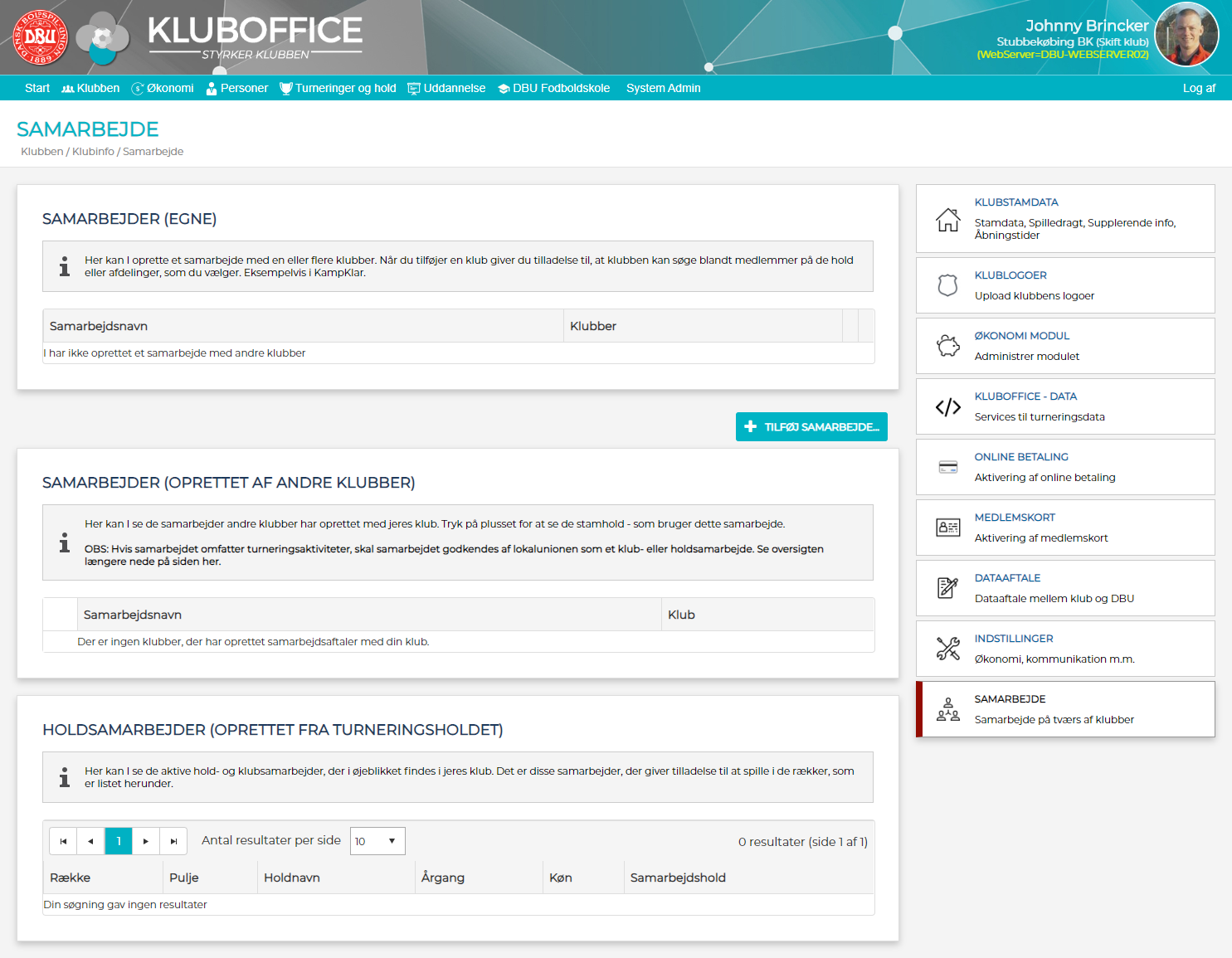Click the tools icon for Indstillinger
The image size is (1232, 958).
tap(948, 649)
